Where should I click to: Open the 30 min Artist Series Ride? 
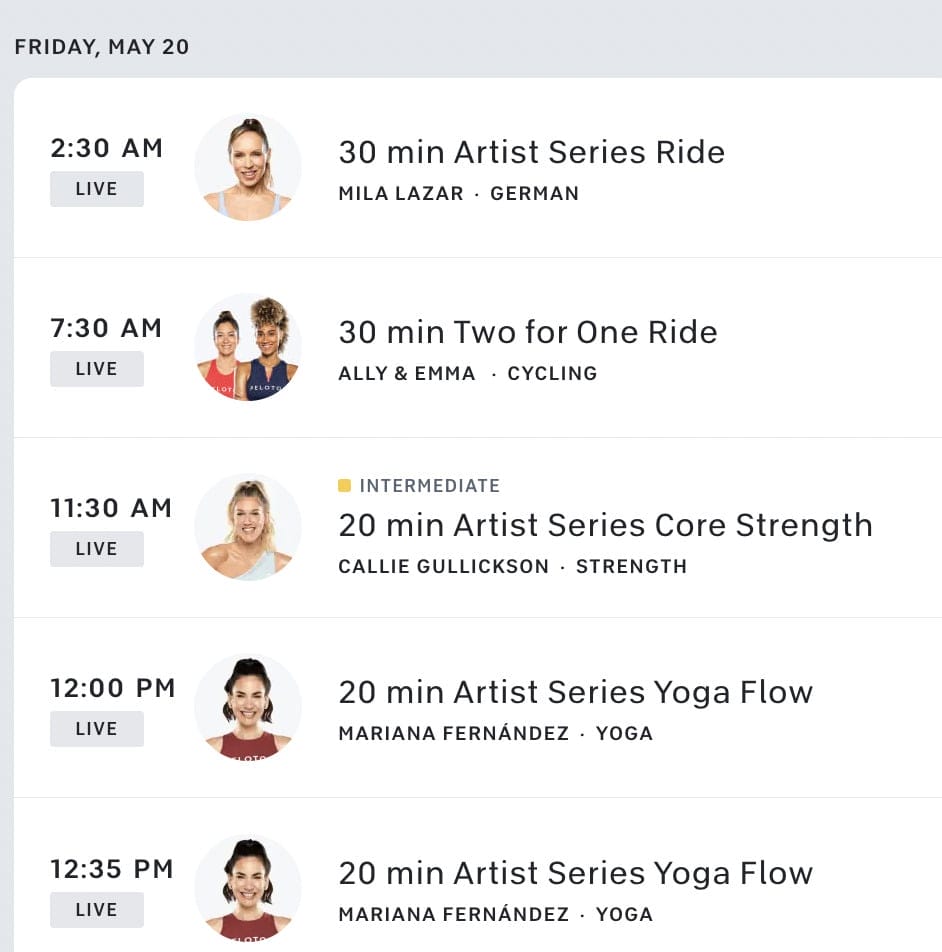pos(531,152)
